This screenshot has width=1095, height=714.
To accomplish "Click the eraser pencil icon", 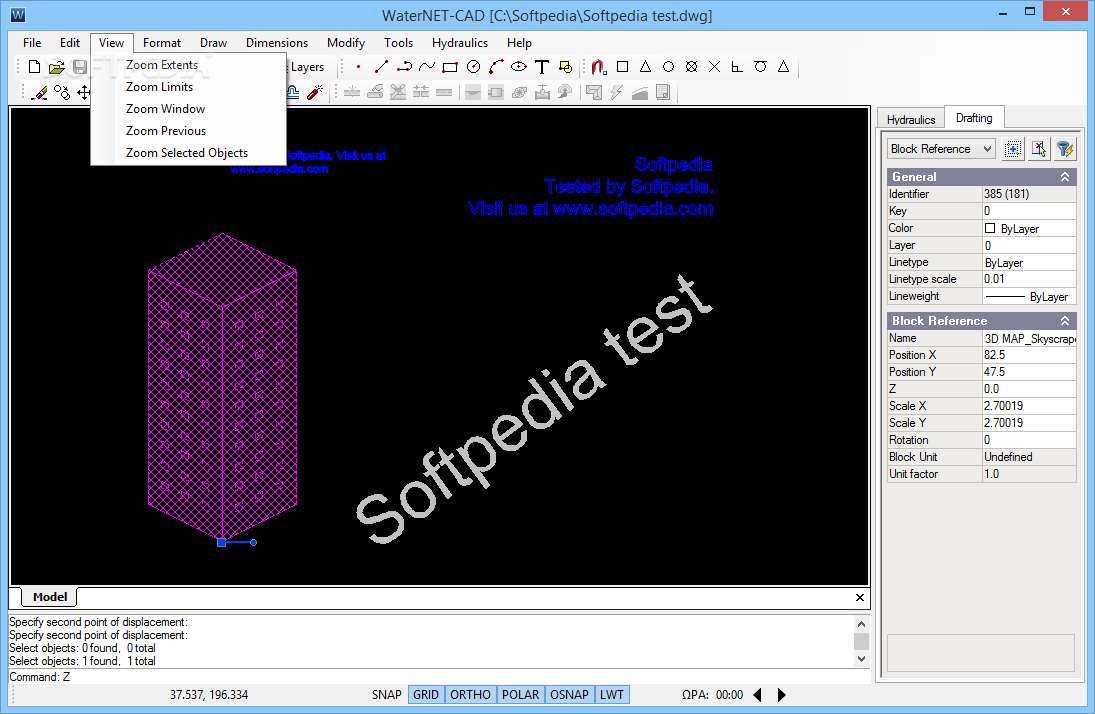I will tap(39, 92).
